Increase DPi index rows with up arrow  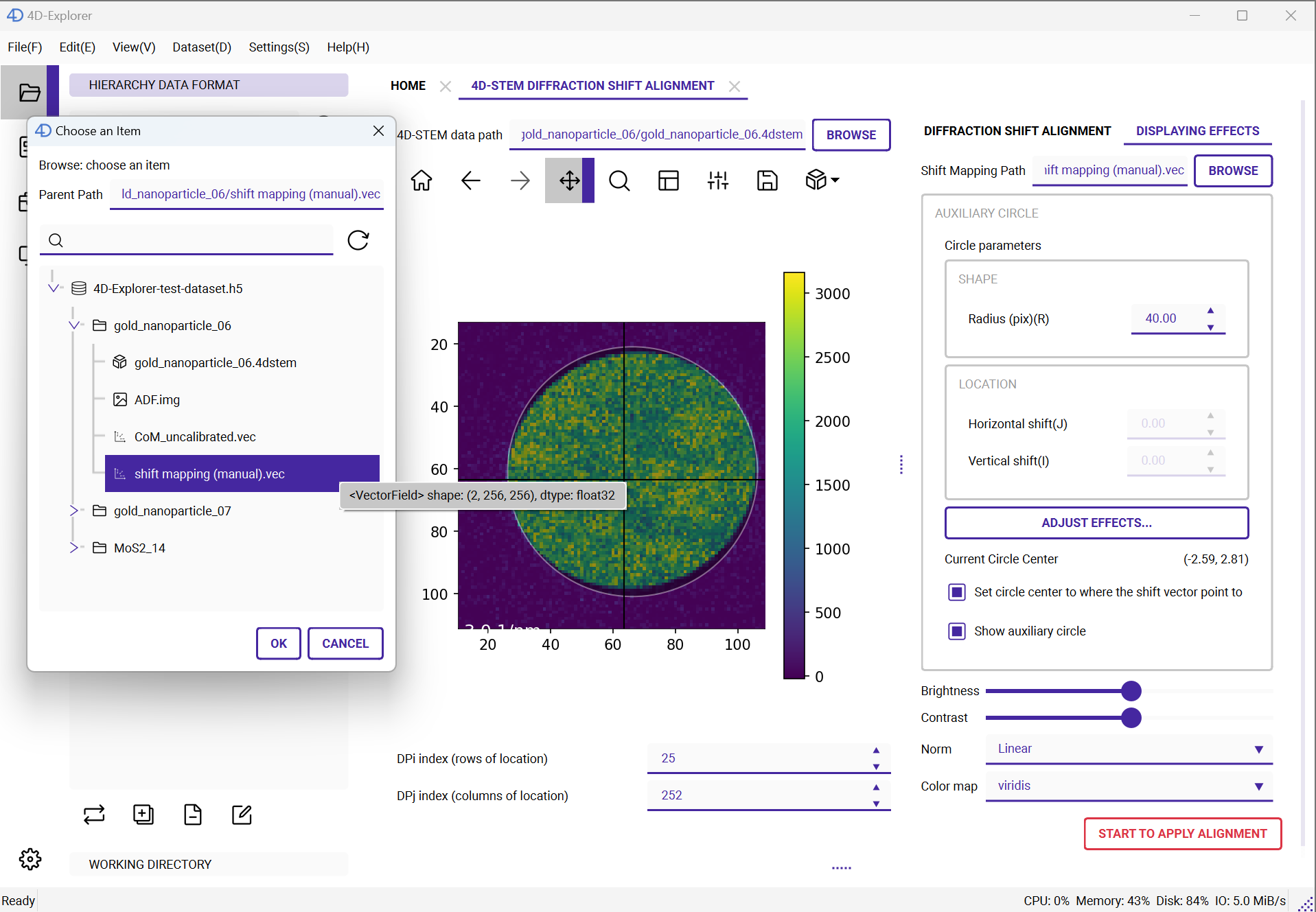coord(876,750)
